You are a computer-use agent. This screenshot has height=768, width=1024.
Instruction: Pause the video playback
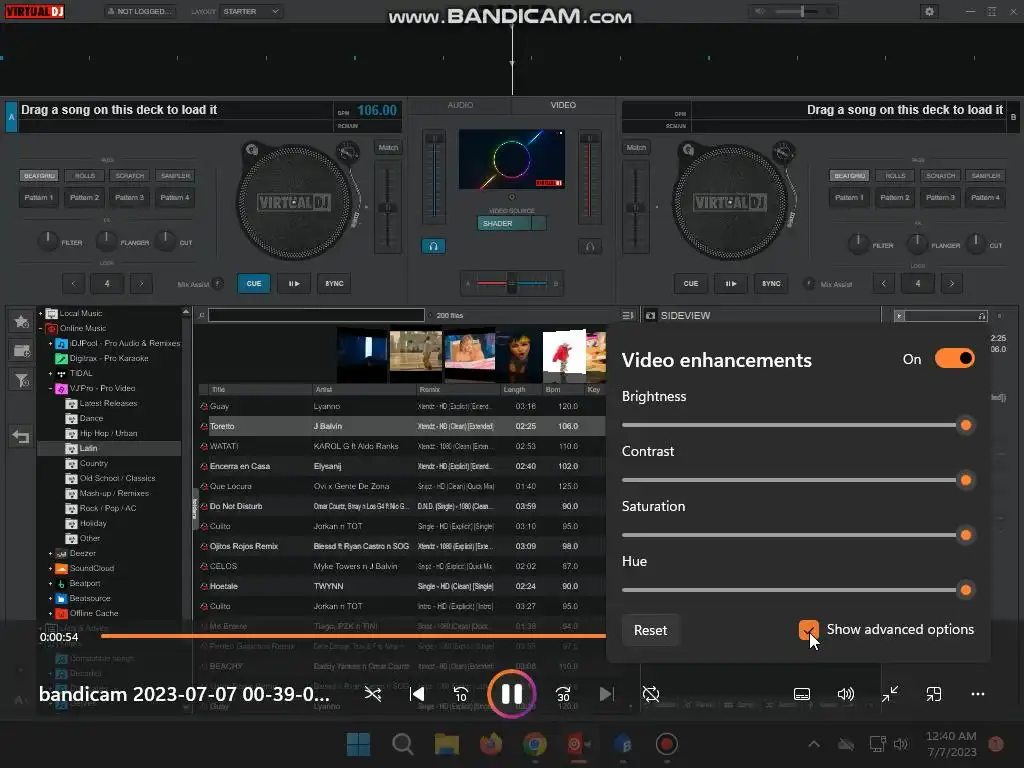tap(511, 694)
